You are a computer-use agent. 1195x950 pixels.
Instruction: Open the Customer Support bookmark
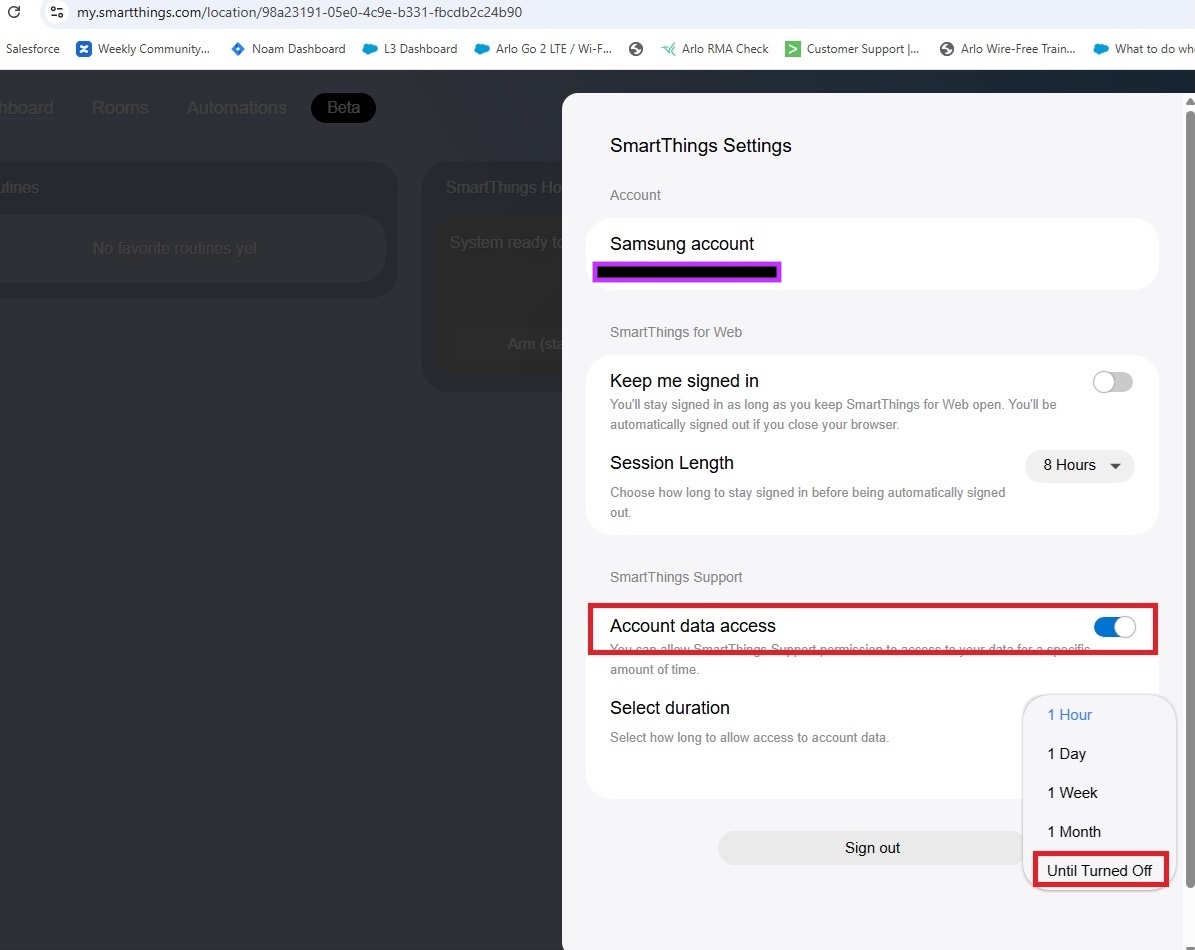point(852,49)
